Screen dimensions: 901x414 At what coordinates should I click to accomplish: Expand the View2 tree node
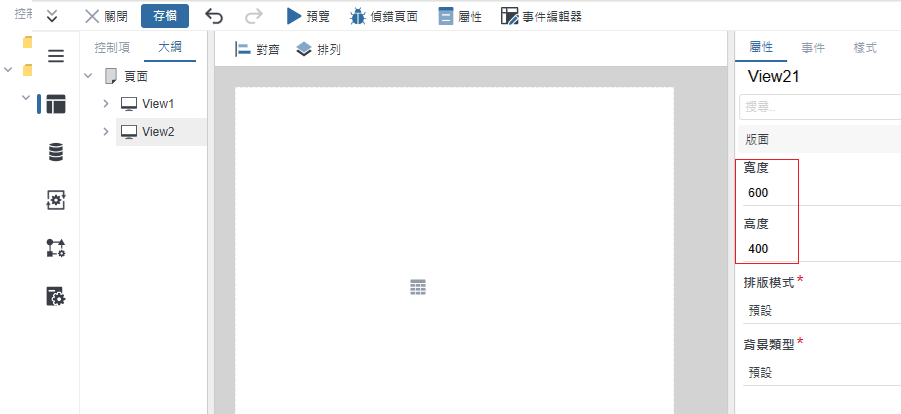click(107, 131)
